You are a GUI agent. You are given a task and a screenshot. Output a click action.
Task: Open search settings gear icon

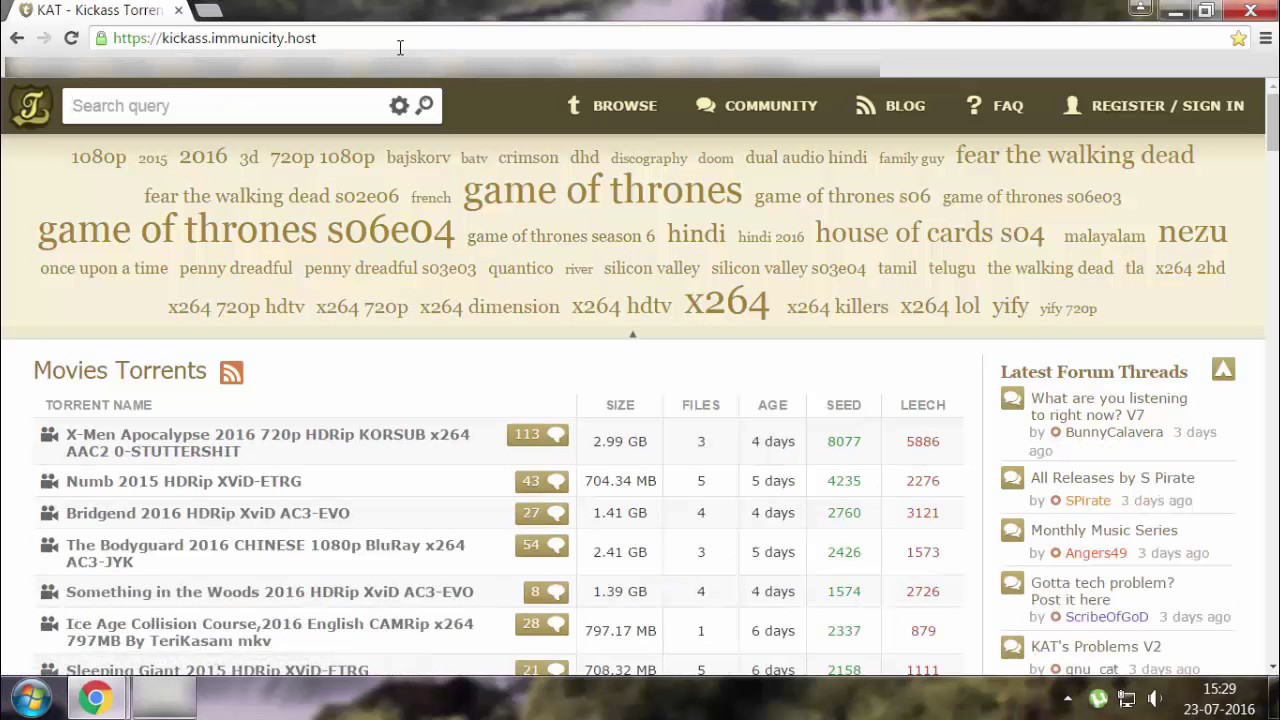(x=399, y=106)
